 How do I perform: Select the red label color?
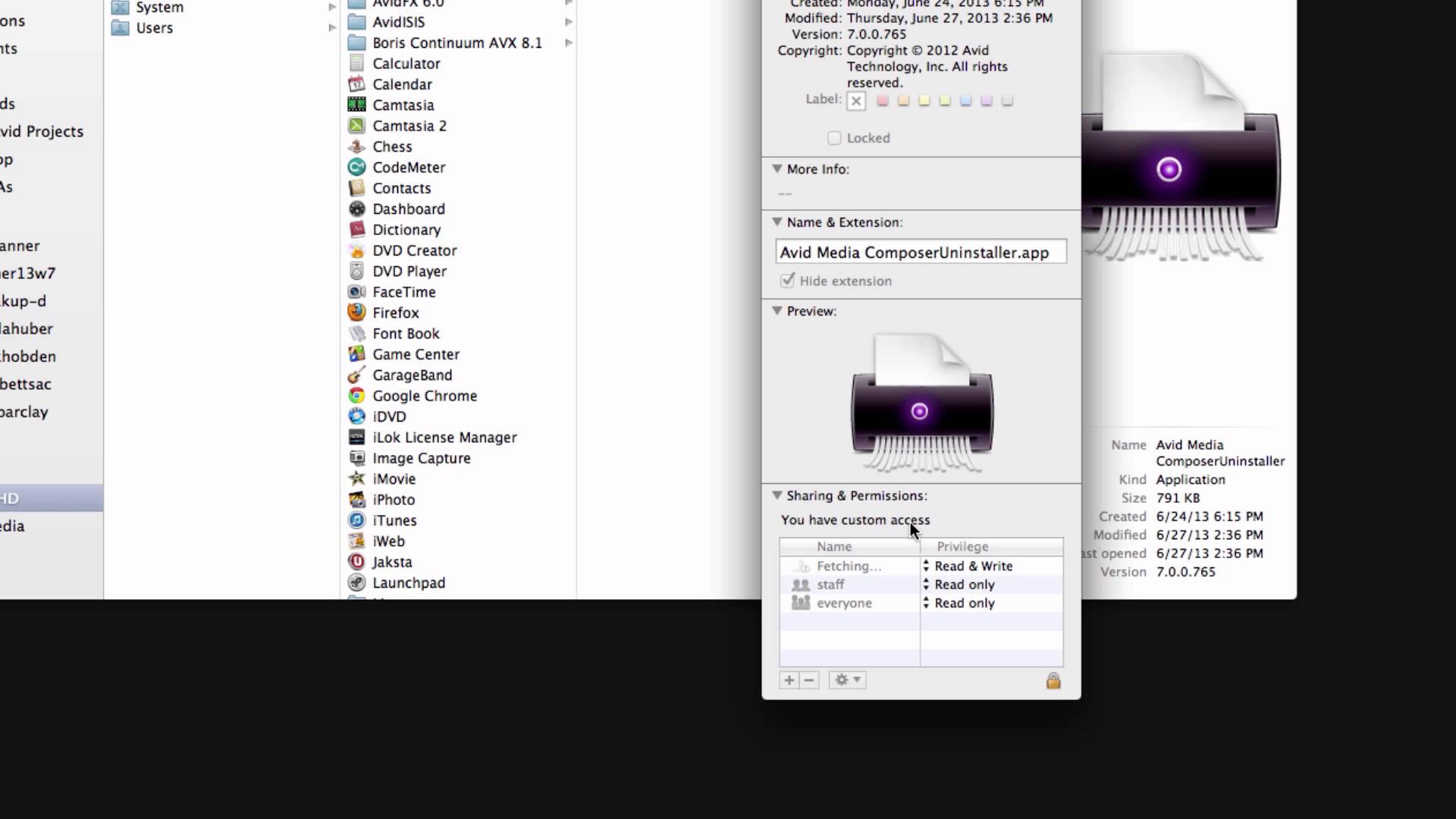883,100
